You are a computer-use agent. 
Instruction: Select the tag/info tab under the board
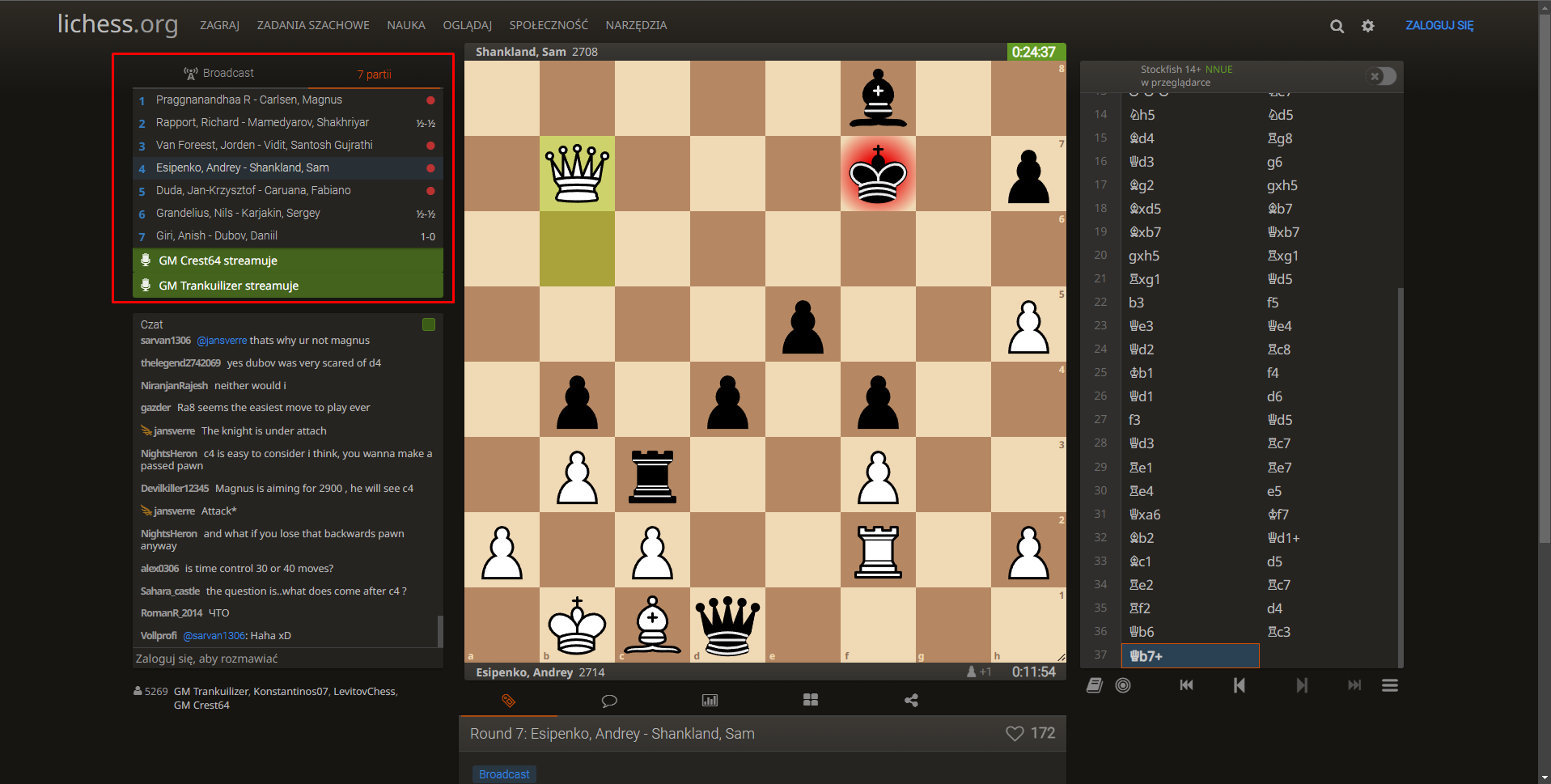pyautogui.click(x=507, y=701)
